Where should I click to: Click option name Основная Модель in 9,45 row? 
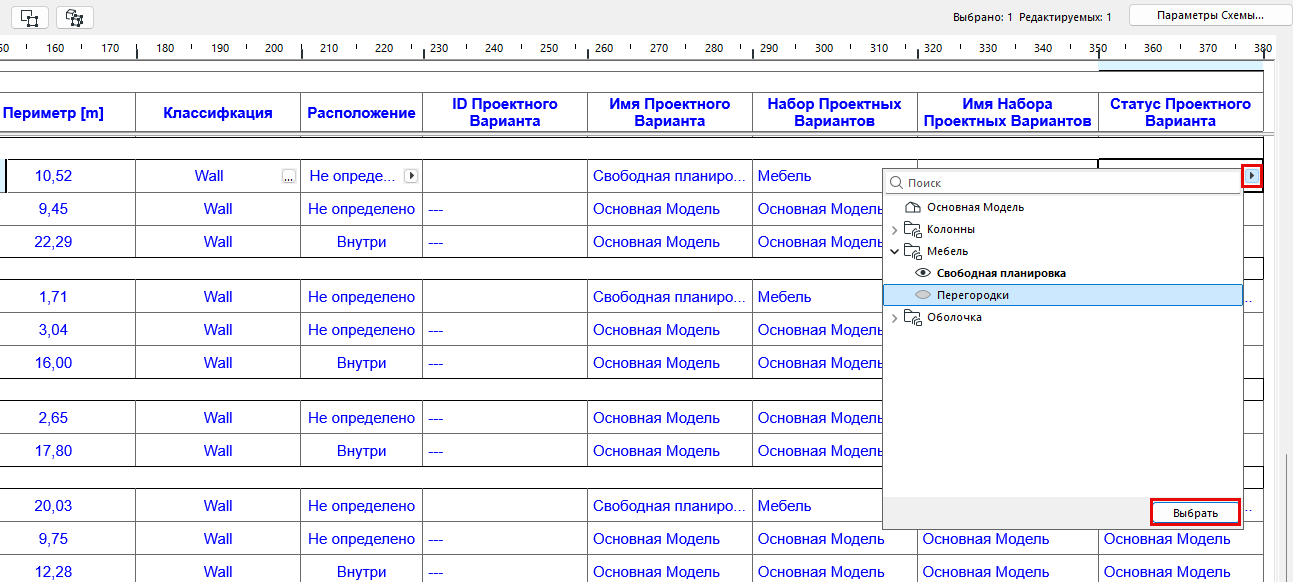pyautogui.click(x=656, y=209)
